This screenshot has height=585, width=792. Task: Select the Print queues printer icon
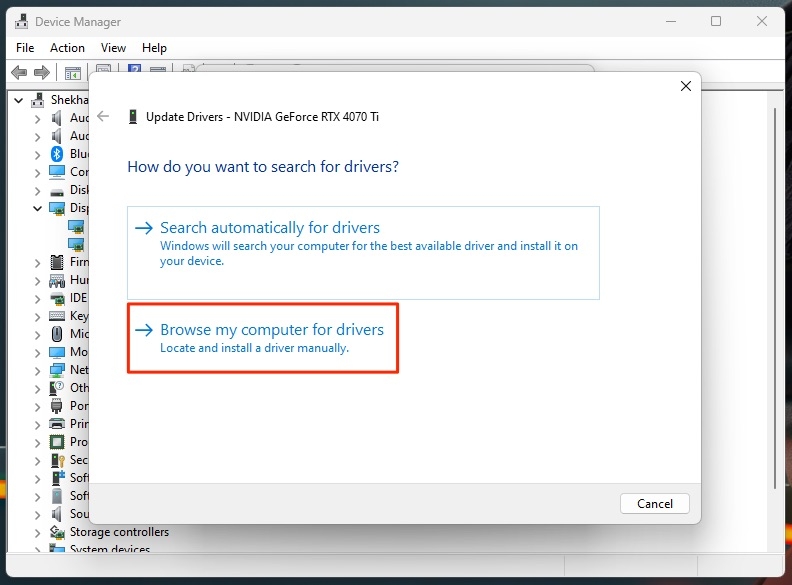57,424
